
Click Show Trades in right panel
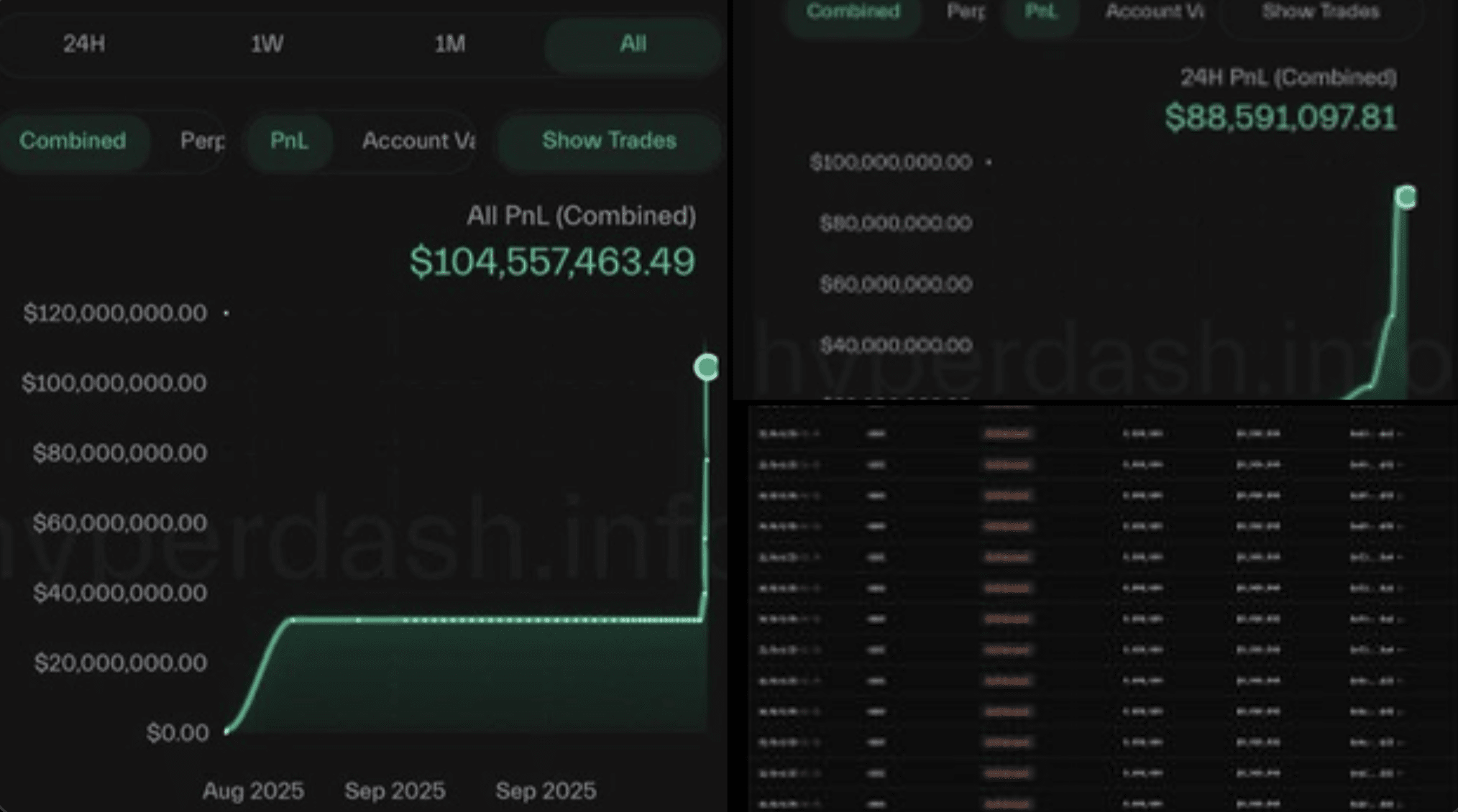1321,11
